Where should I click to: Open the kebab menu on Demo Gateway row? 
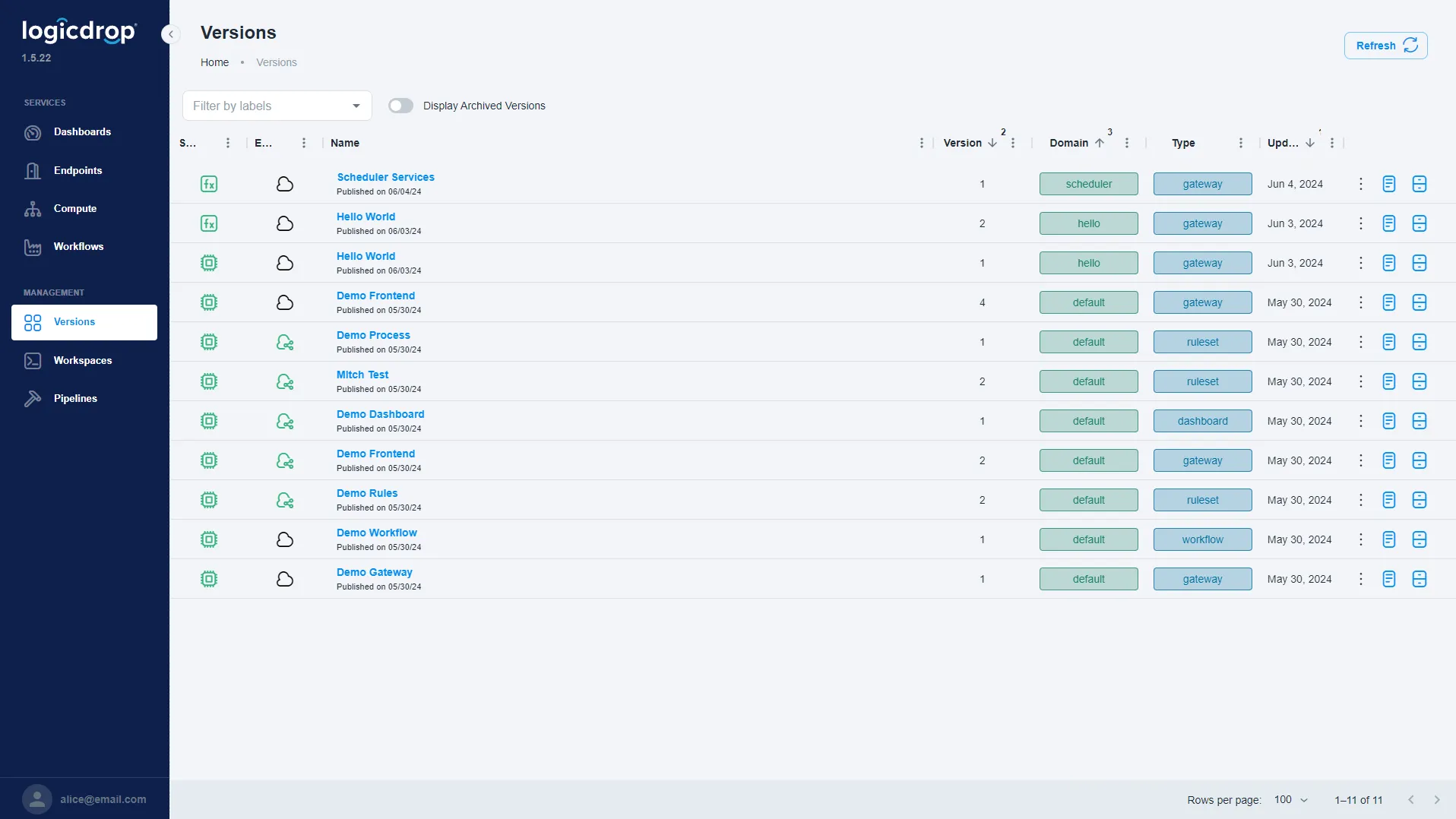pos(1360,579)
